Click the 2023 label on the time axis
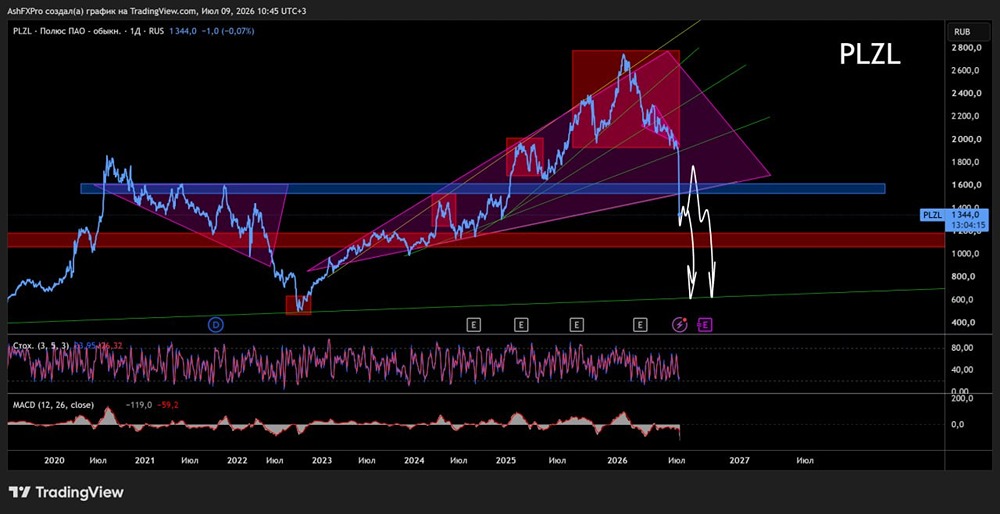Viewport: 1000px width, 514px height. 321,460
